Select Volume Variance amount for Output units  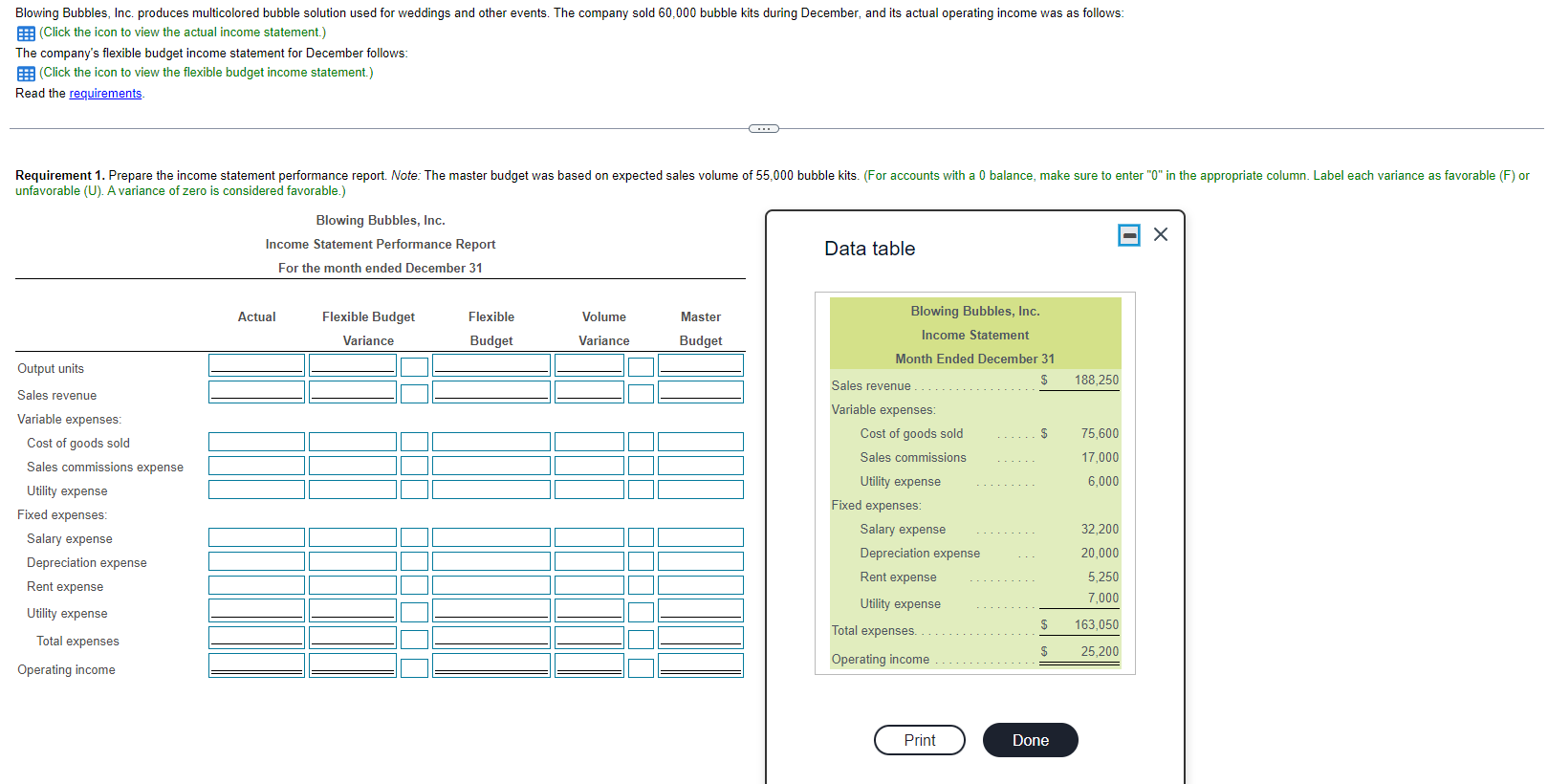pyautogui.click(x=589, y=365)
